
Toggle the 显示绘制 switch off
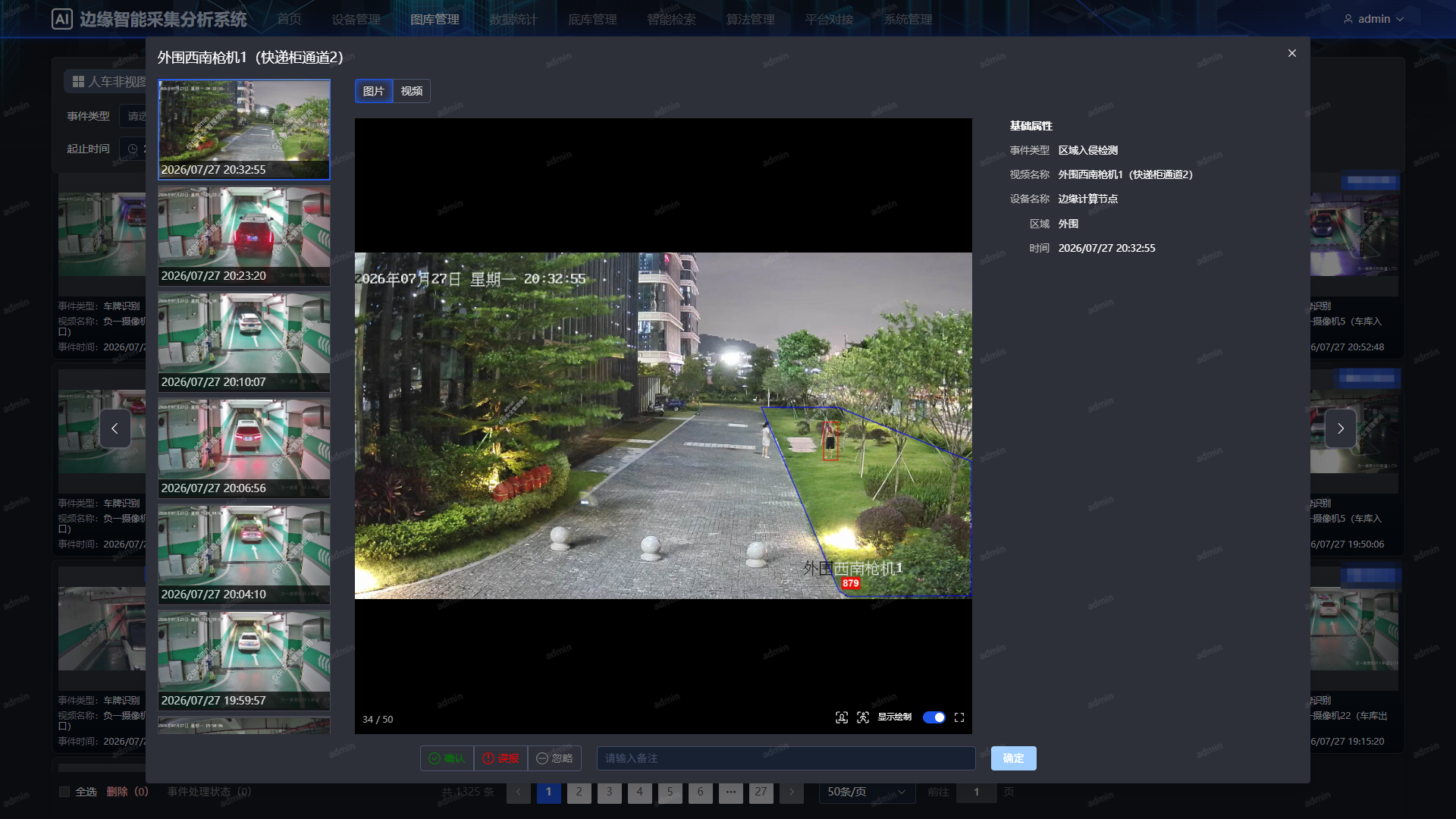(x=934, y=717)
